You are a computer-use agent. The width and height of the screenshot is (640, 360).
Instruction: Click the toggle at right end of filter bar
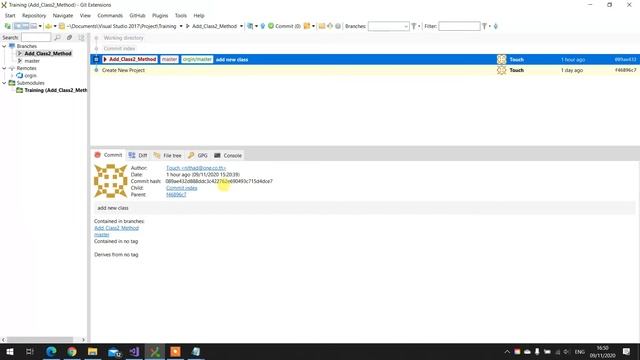(x=496, y=26)
